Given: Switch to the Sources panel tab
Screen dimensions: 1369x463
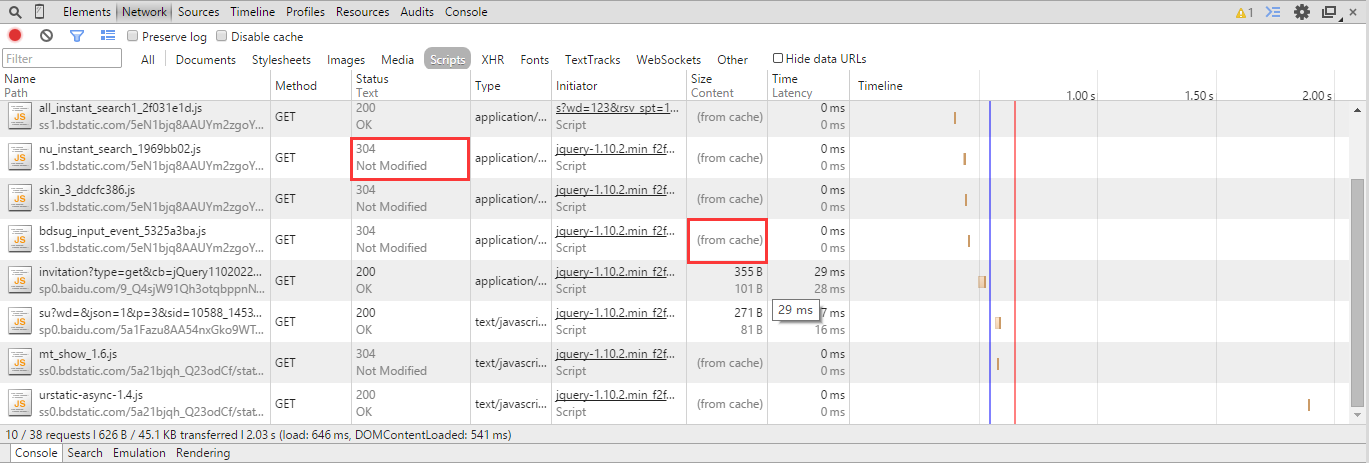Looking at the screenshot, I should (198, 12).
